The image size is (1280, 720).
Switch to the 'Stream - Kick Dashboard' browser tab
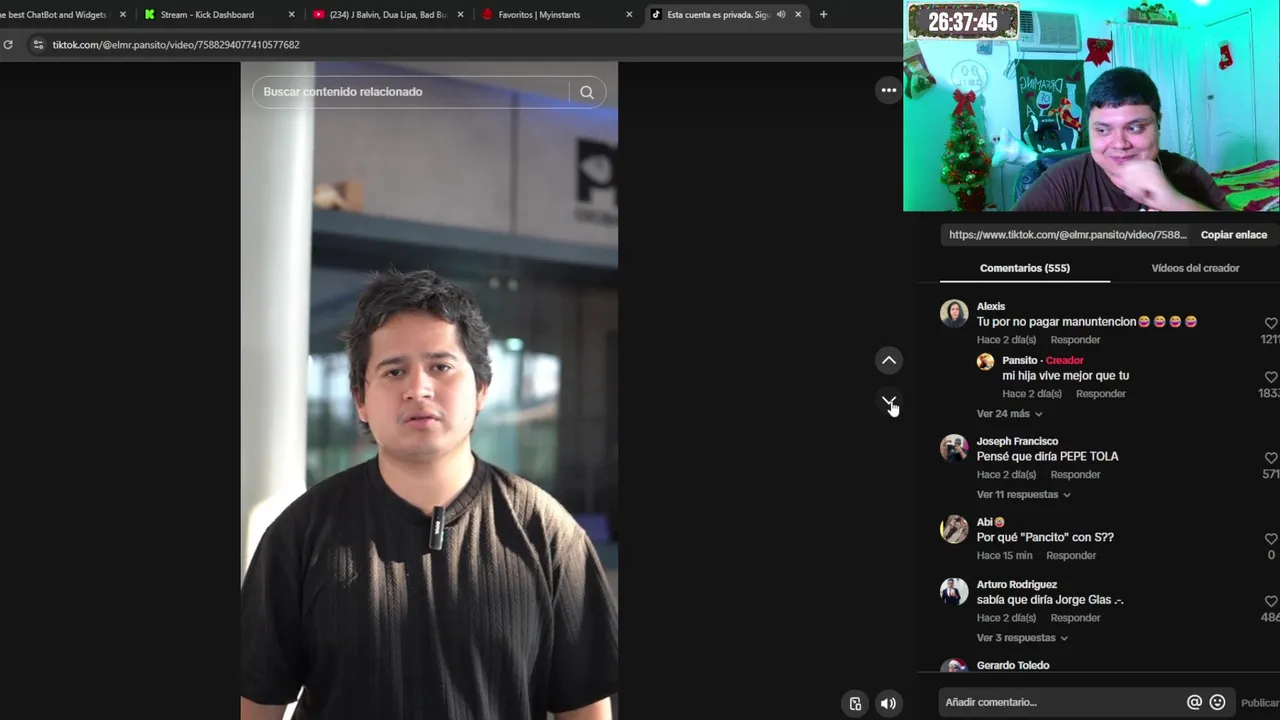pyautogui.click(x=207, y=15)
